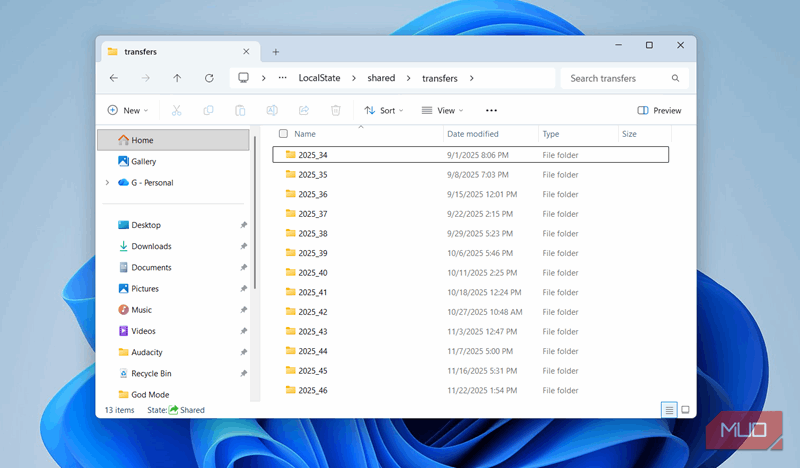Viewport: 800px width, 468px height.
Task: Click the Rename icon in toolbar
Action: tap(272, 110)
